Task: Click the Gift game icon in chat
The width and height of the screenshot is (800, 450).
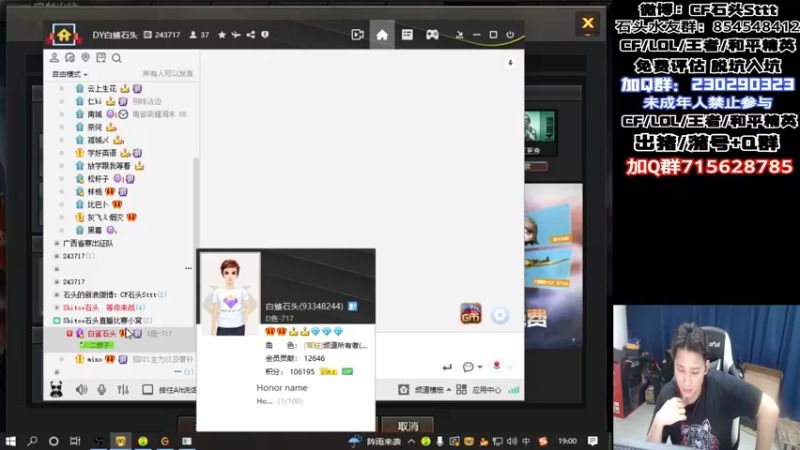Action: coord(470,314)
